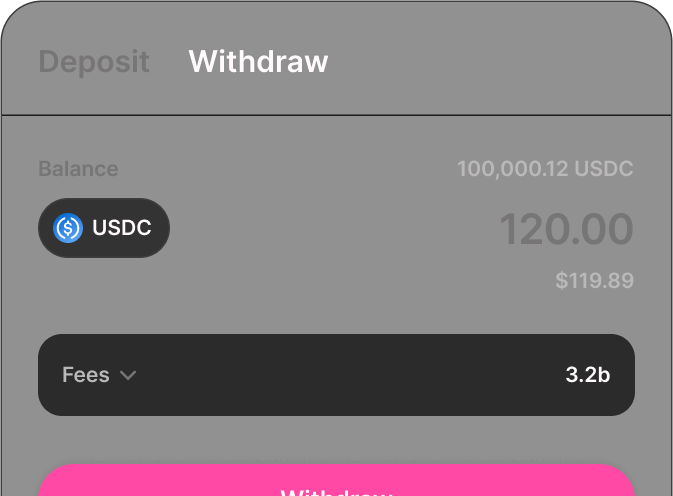
Task: Expand the Fees chevron arrow
Action: (x=128, y=375)
